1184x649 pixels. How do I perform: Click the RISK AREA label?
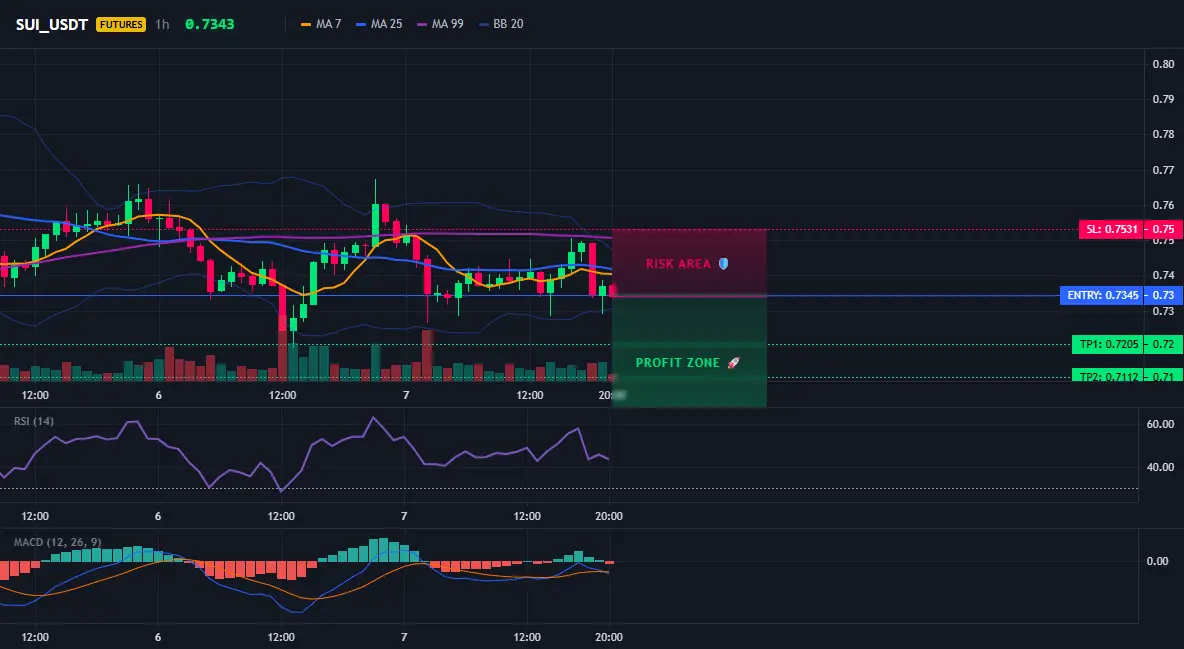pyautogui.click(x=678, y=264)
